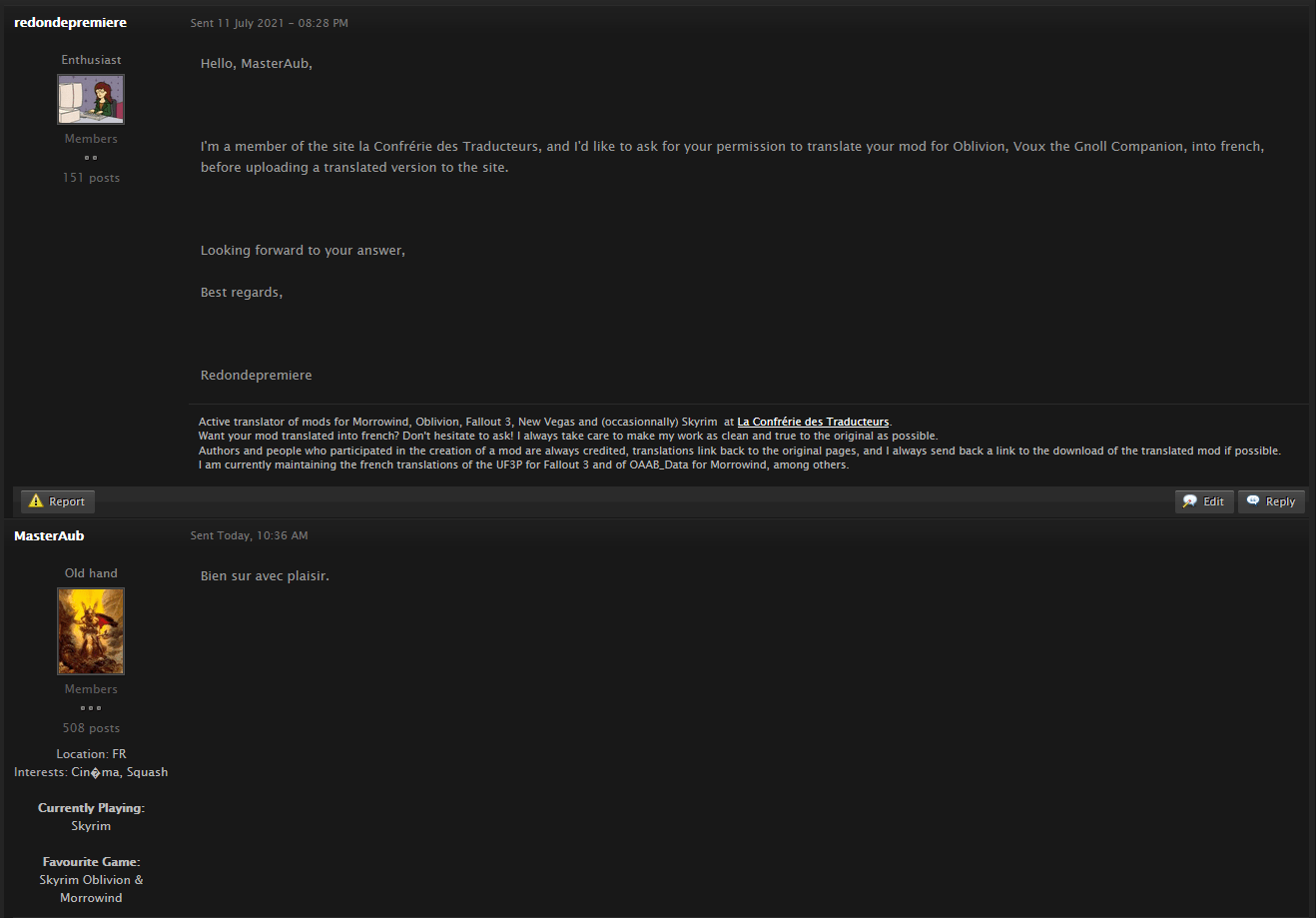
Task: Click the Sent 11 July 2021 timestamp
Action: pyautogui.click(x=270, y=23)
